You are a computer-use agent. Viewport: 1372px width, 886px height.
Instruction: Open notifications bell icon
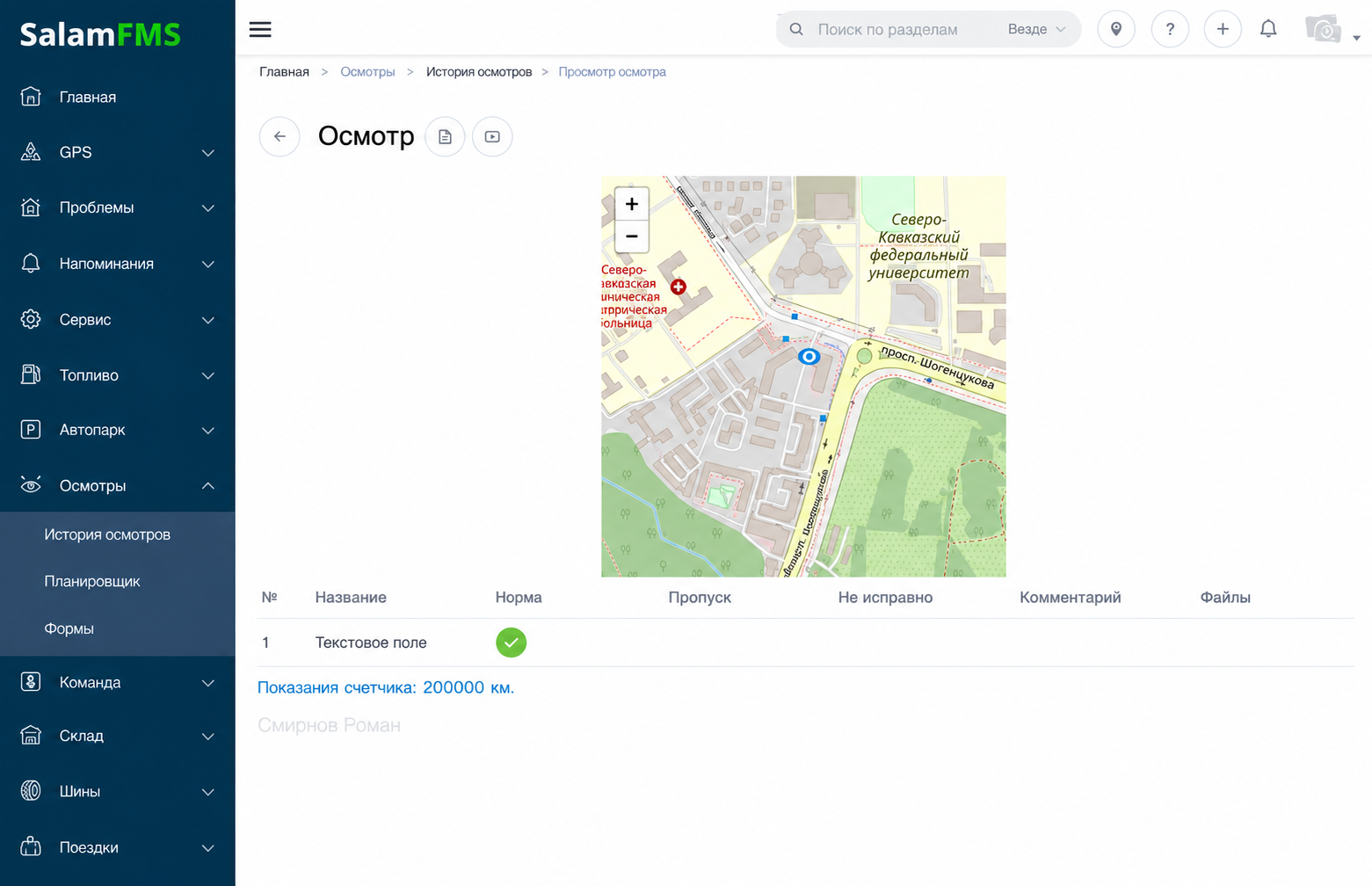(x=1268, y=29)
